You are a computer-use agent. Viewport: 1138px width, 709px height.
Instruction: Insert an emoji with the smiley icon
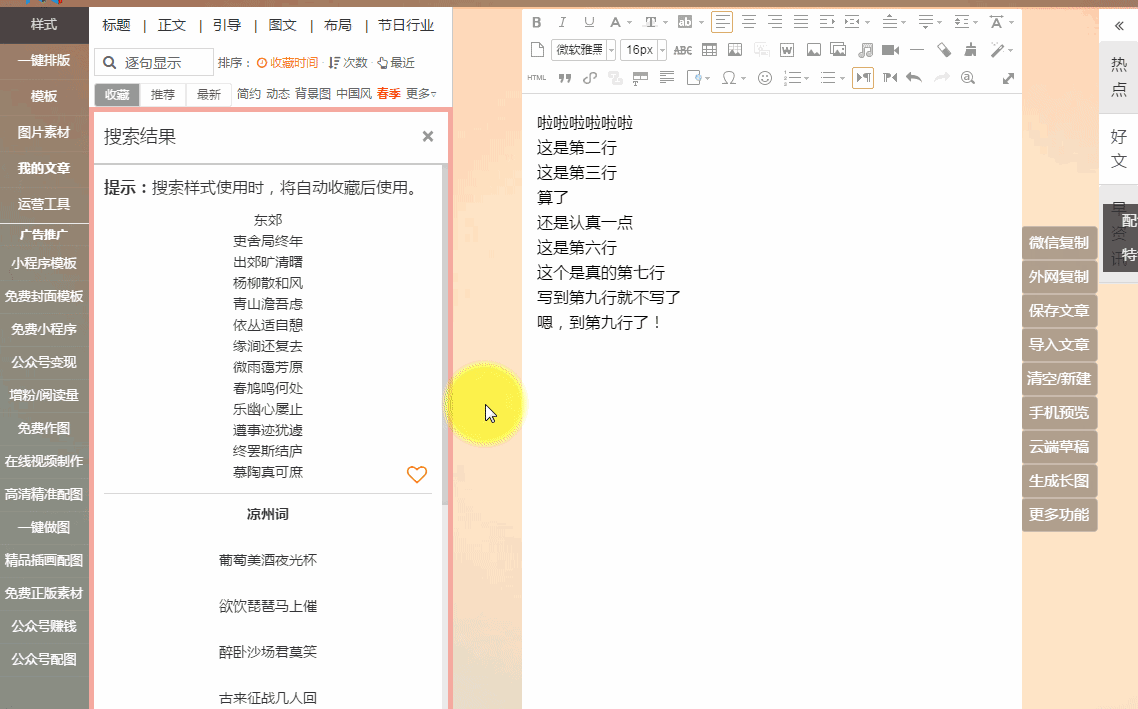[x=765, y=78]
